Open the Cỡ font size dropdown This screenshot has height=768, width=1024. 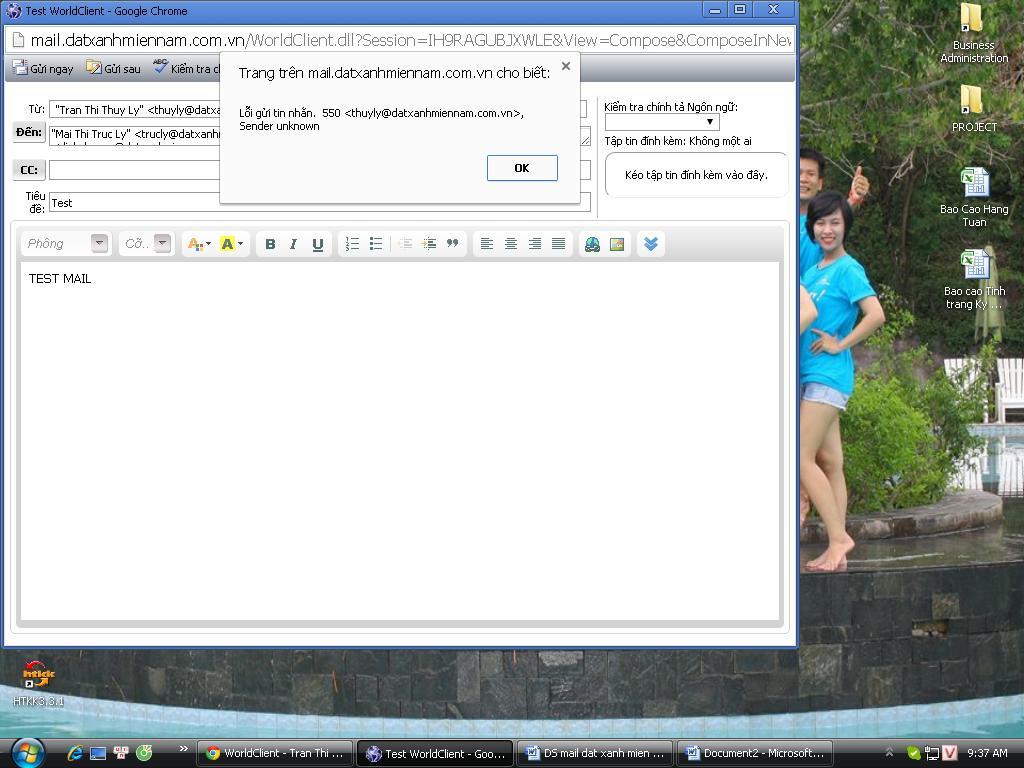point(146,244)
